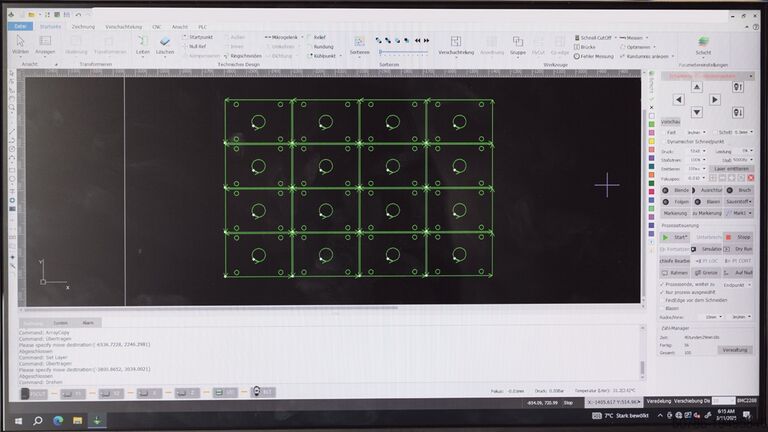Toggle the Dynamischer Schneidpunkt checkbox
768x432 pixels.
[664, 142]
